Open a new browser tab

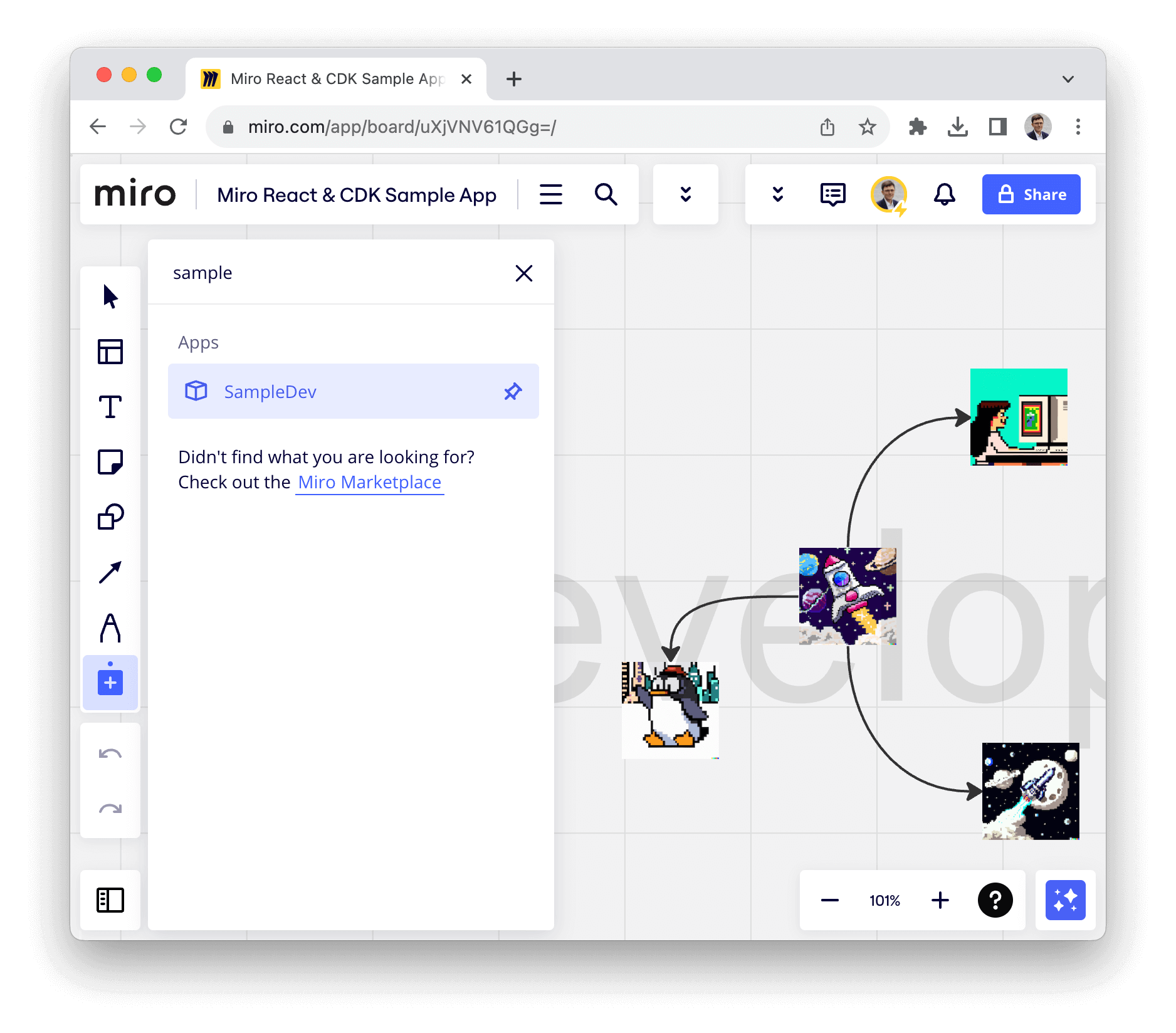[x=514, y=79]
